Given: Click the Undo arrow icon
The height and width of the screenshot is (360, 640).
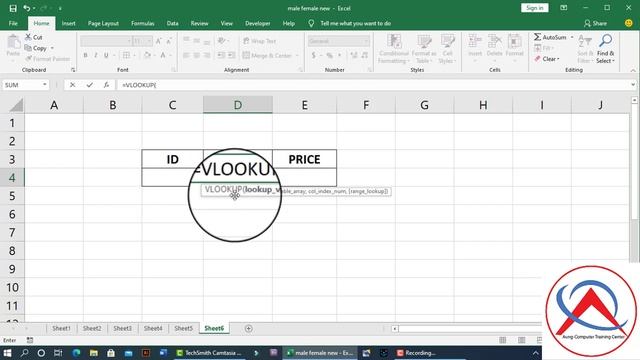Looking at the screenshot, I should pyautogui.click(x=27, y=8).
